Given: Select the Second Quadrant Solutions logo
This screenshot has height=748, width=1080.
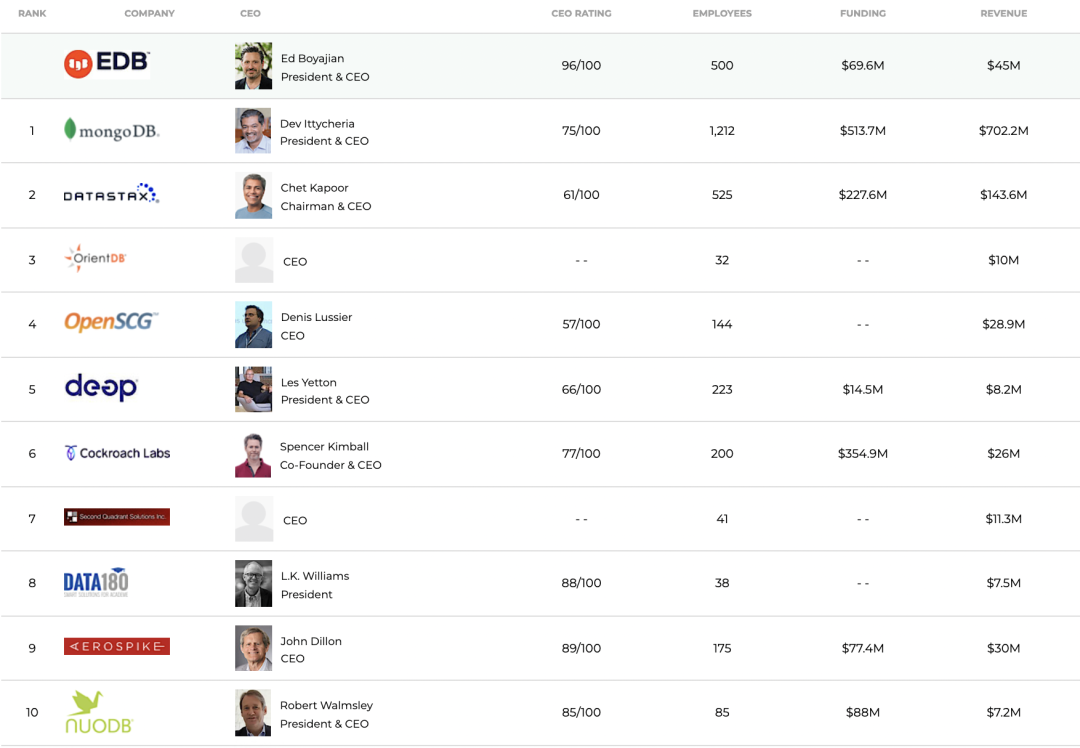Looking at the screenshot, I should [x=116, y=517].
